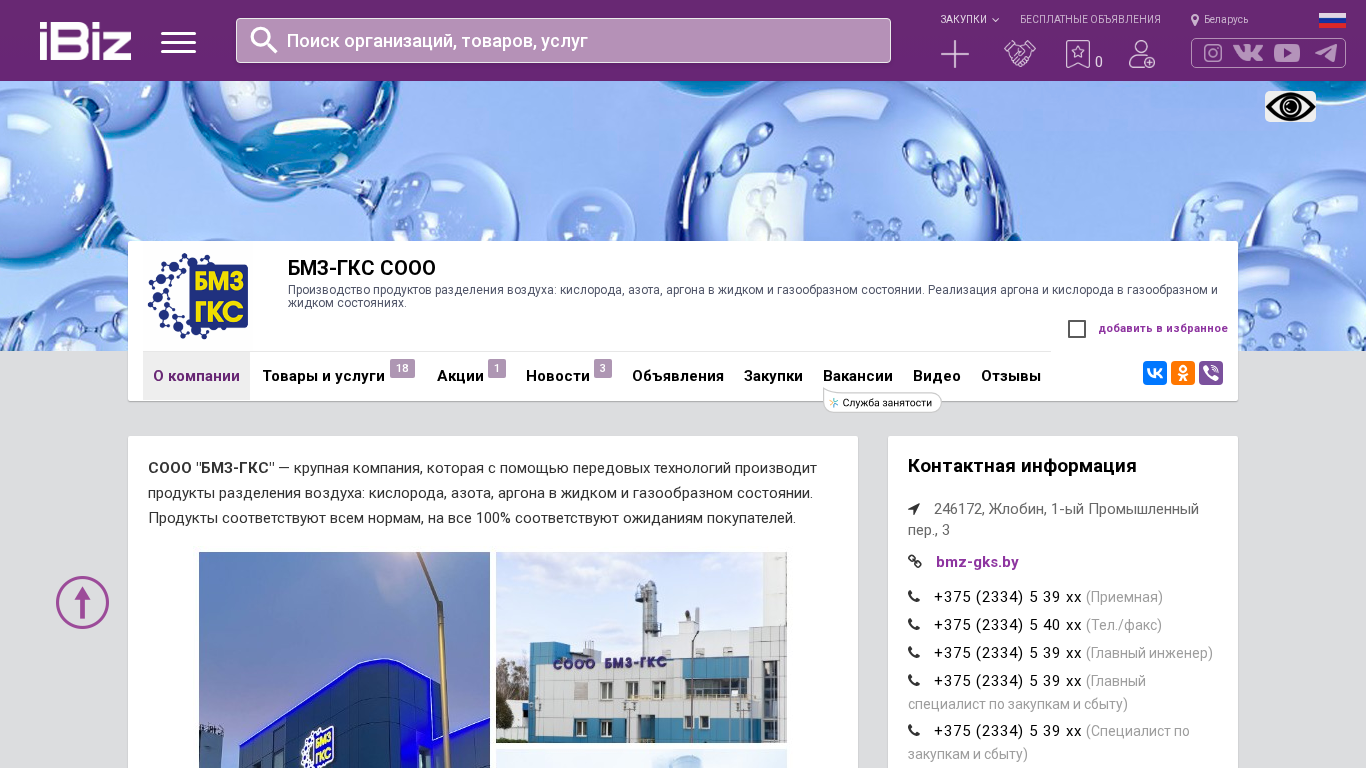
Task: Switch language via the Russian flag
Action: click(1332, 20)
